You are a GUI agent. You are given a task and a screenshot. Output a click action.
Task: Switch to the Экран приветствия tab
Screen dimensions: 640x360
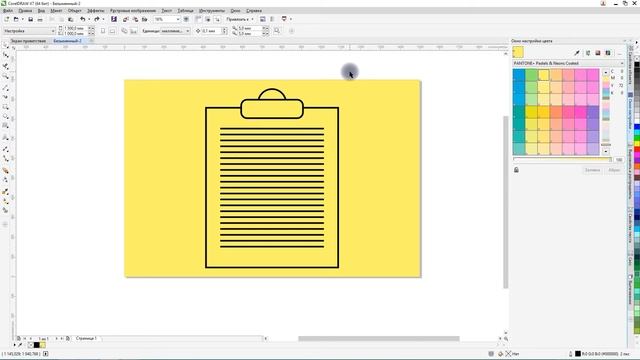tap(28, 41)
